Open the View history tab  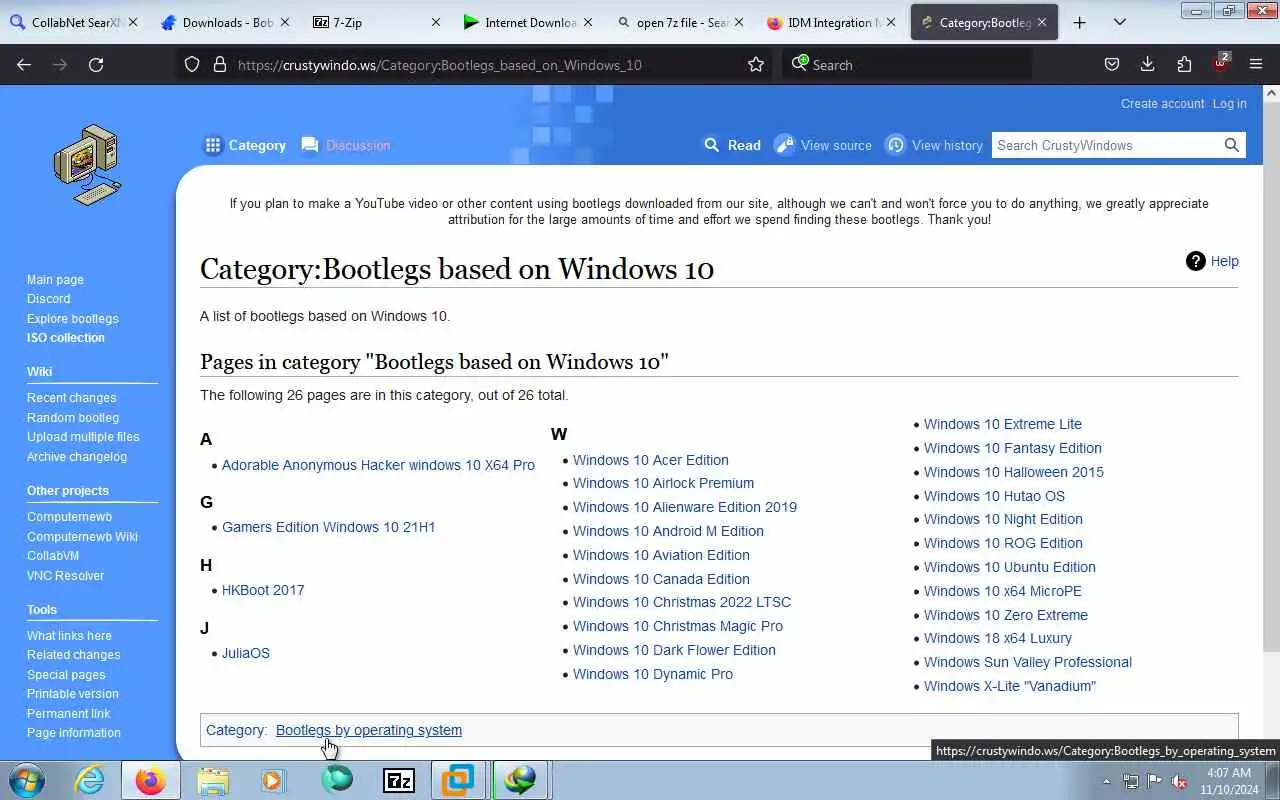[935, 145]
